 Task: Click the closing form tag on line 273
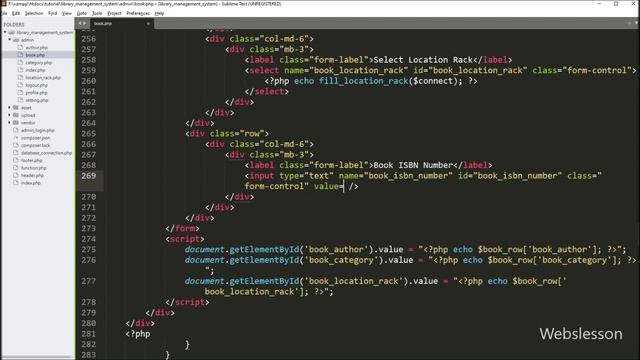182,229
